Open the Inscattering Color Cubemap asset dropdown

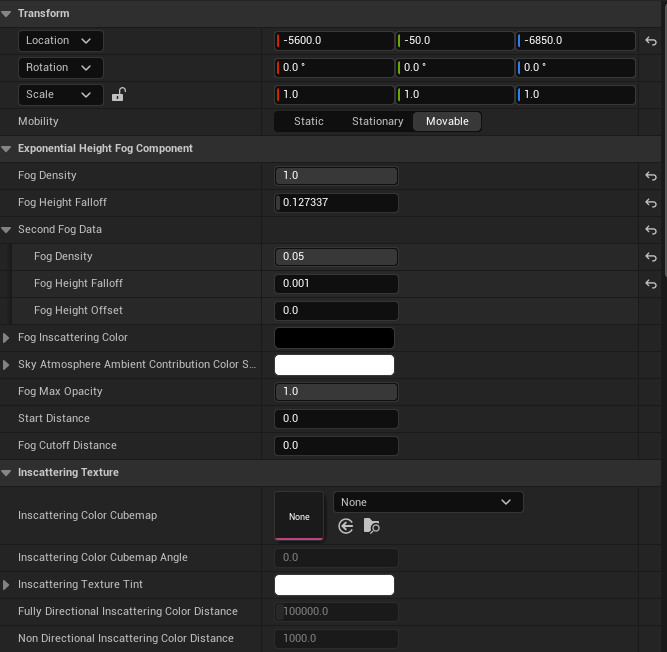(x=427, y=502)
